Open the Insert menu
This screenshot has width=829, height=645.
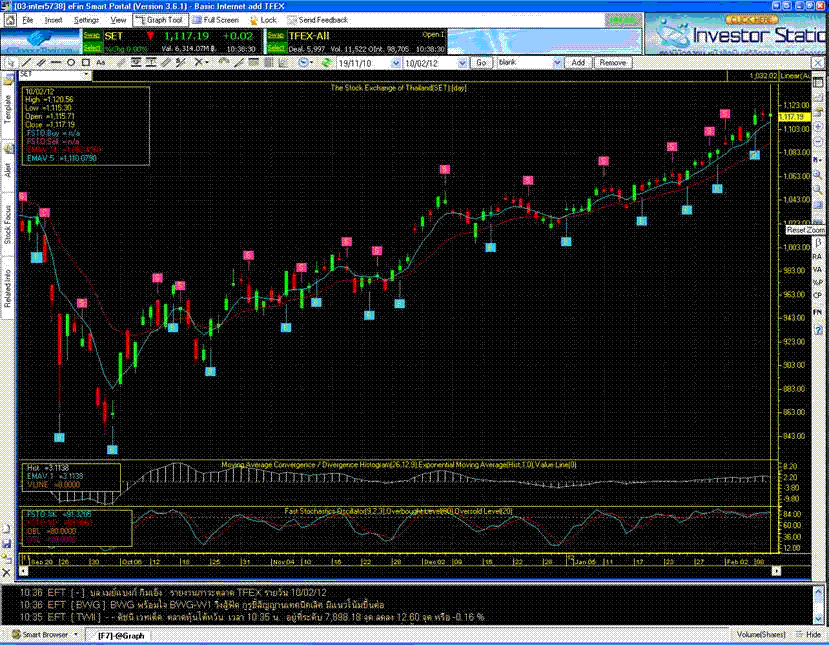[53, 20]
